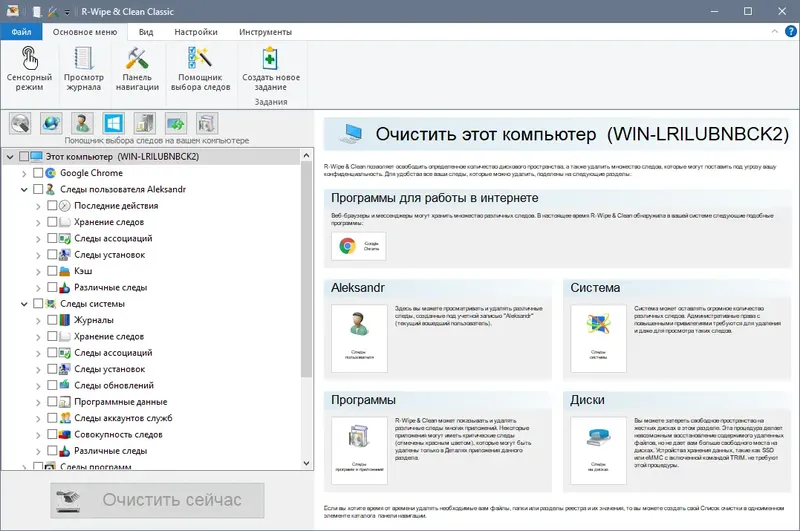Collapse the Этот компьютер tree node
The width and height of the screenshot is (800, 531).
pyautogui.click(x=10, y=157)
